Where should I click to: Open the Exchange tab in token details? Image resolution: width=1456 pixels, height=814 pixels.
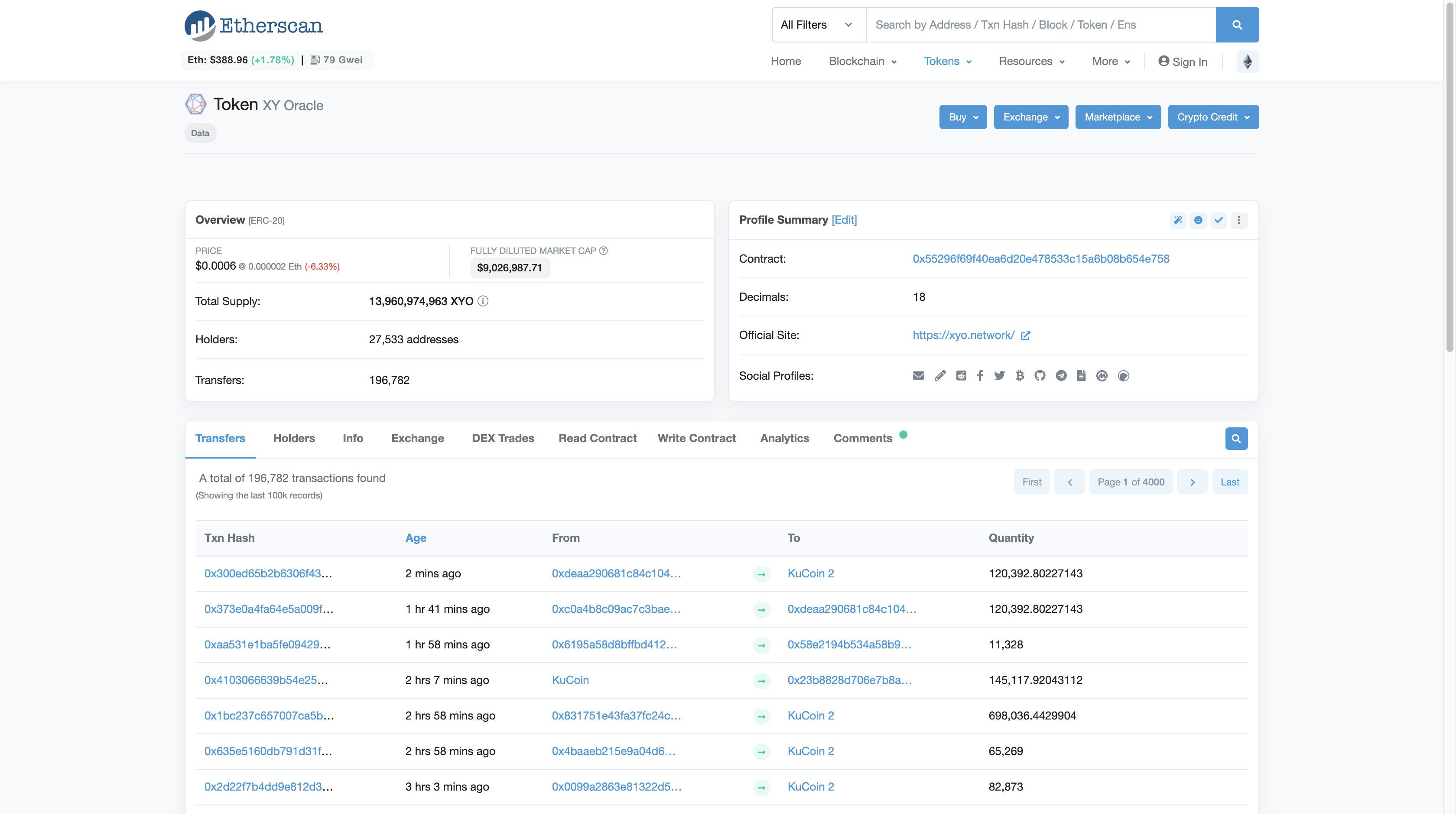pyautogui.click(x=417, y=438)
